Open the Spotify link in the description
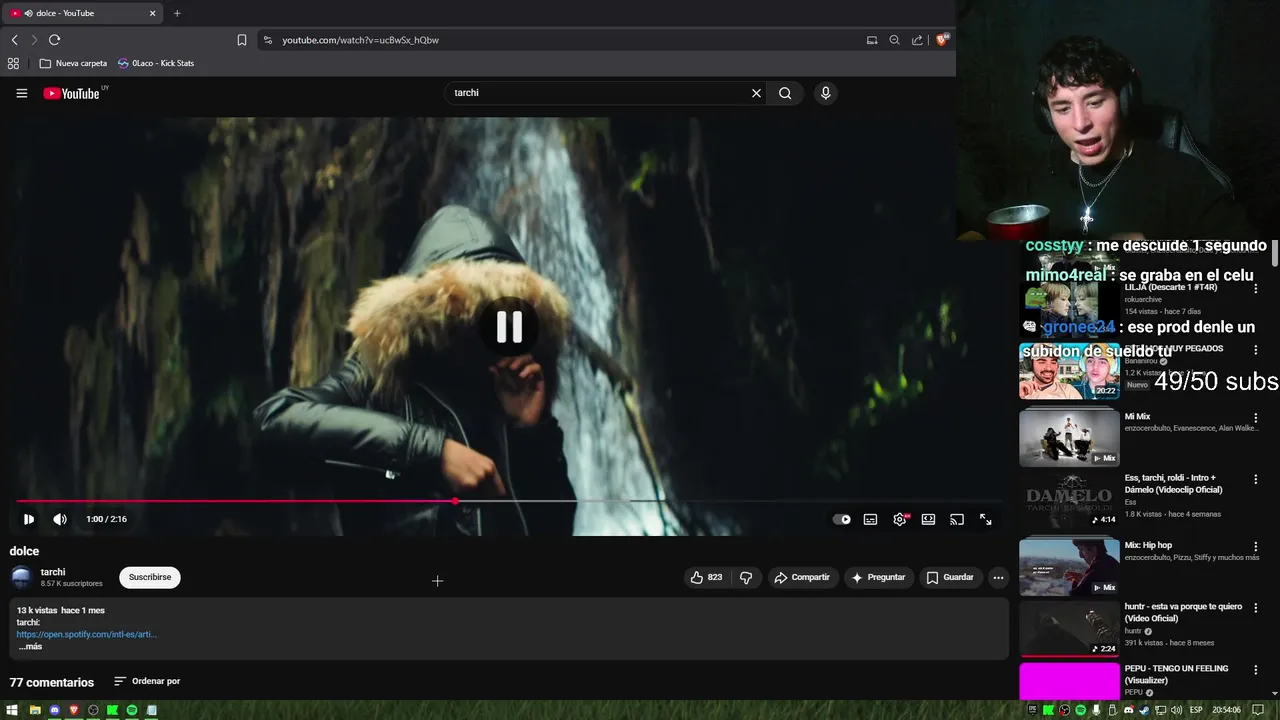Image resolution: width=1280 pixels, height=720 pixels. tap(87, 634)
